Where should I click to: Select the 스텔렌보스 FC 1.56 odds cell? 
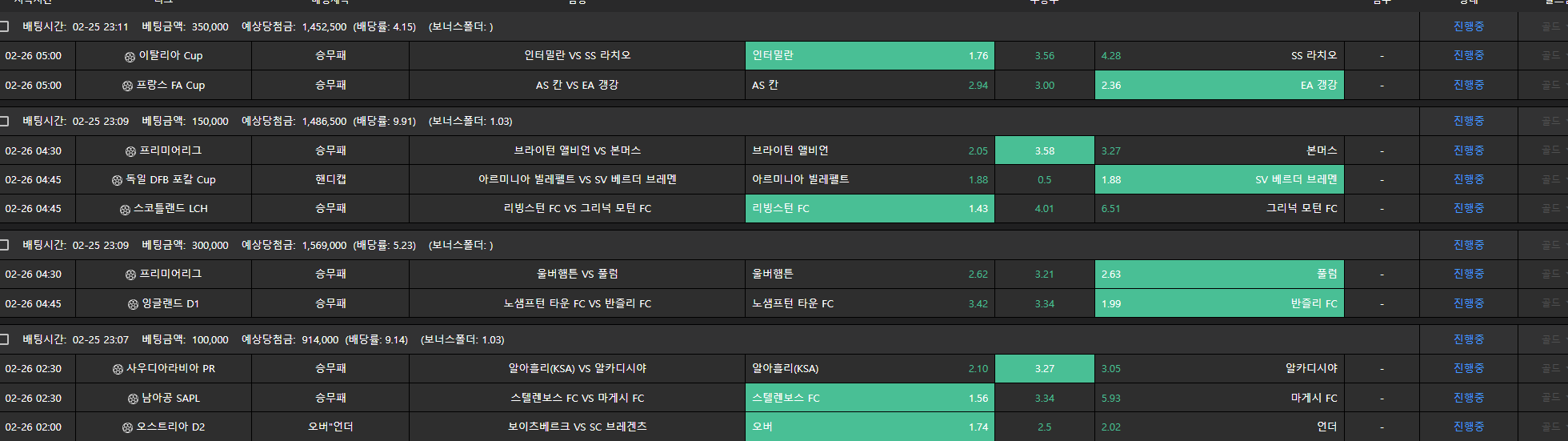coord(870,398)
